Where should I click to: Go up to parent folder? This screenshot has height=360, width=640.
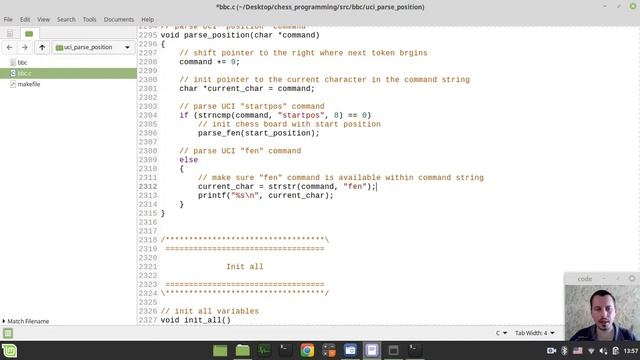tap(42, 47)
